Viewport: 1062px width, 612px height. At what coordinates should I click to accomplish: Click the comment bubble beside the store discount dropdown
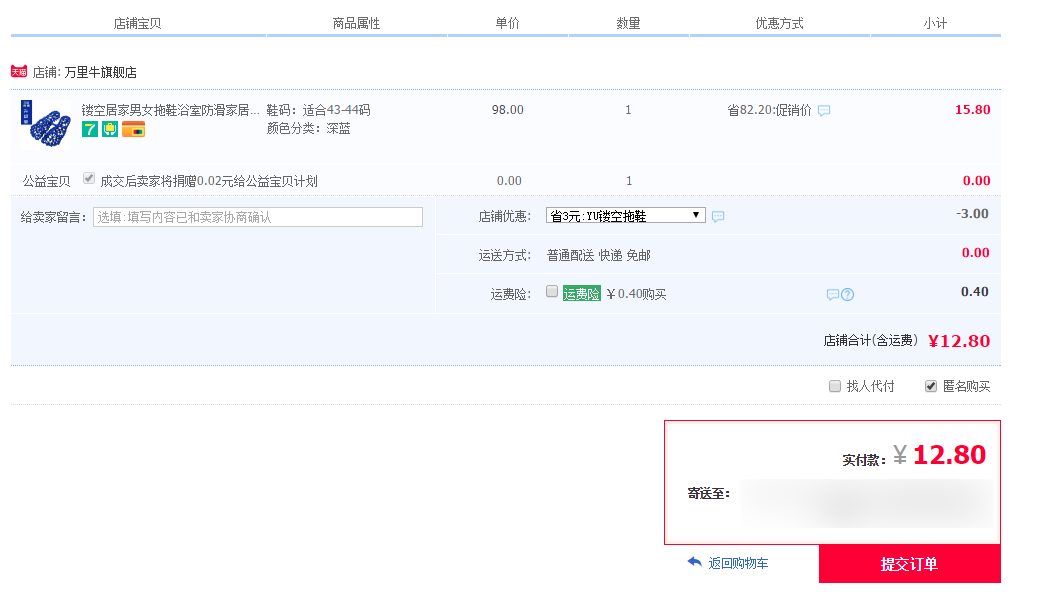point(718,216)
